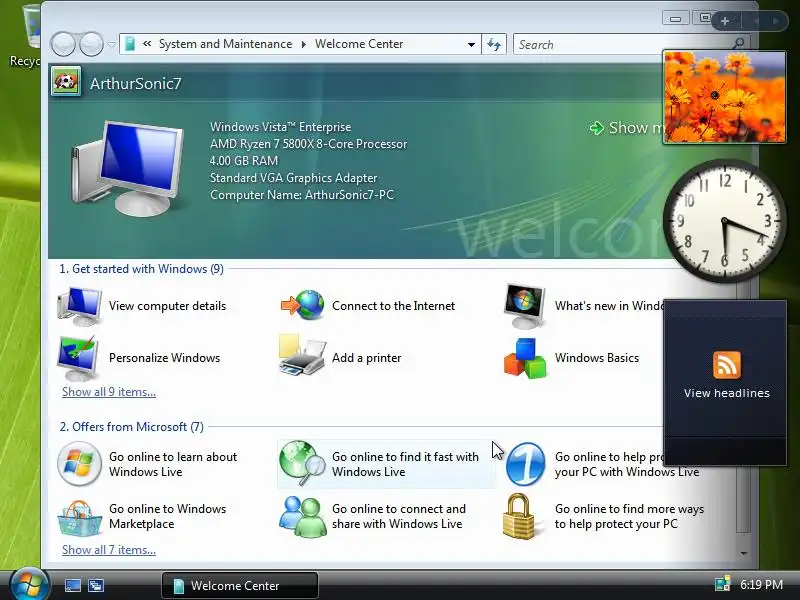This screenshot has height=600, width=800.
Task: Click View headlines in the feed gadget
Action: point(727,393)
